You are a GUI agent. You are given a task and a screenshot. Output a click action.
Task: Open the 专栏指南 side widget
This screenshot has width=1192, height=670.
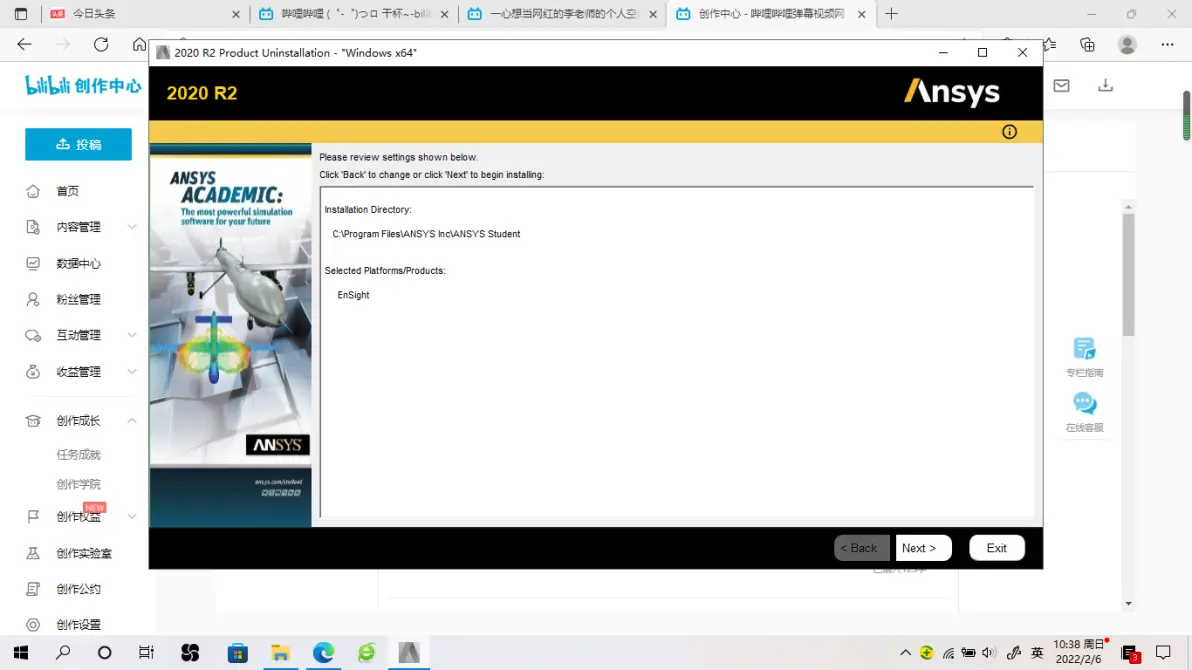[x=1084, y=357]
